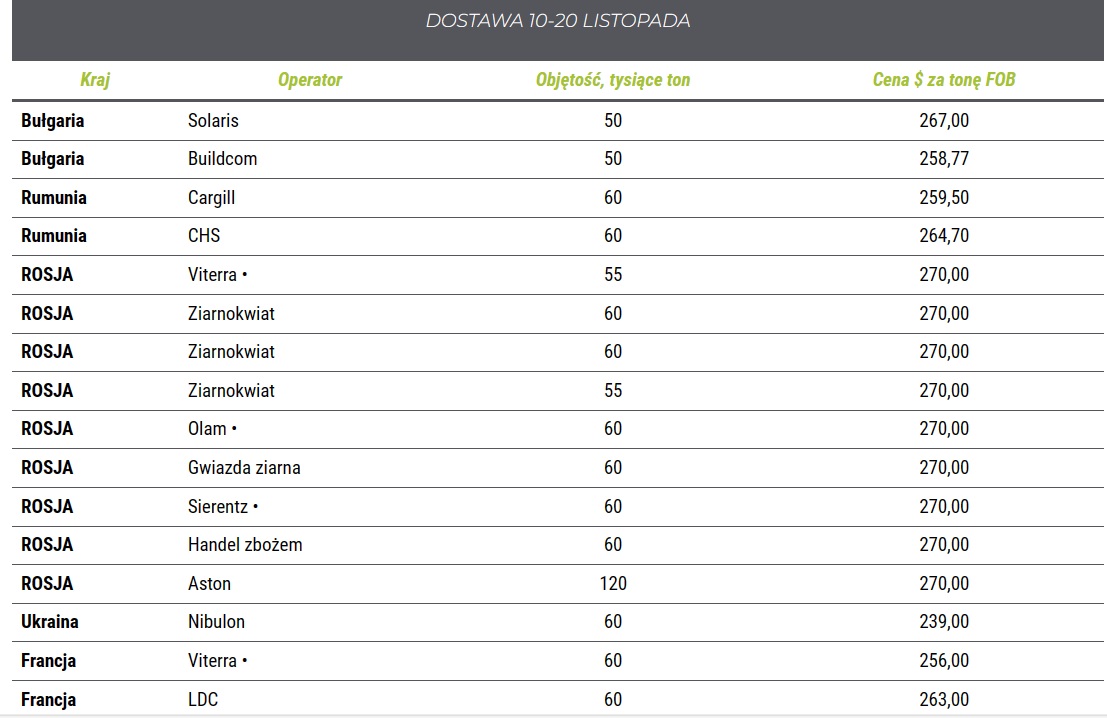The image size is (1107, 718).
Task: Select the operator name 'Aston'
Action: tap(209, 583)
